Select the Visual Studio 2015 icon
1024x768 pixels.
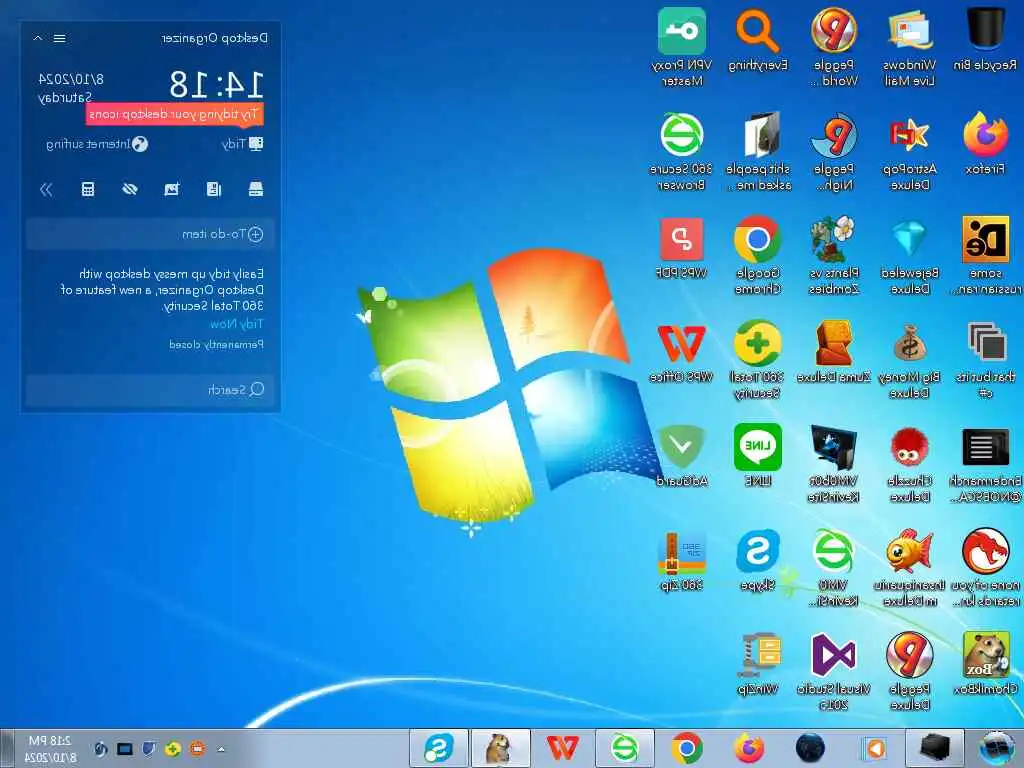pyautogui.click(x=834, y=671)
